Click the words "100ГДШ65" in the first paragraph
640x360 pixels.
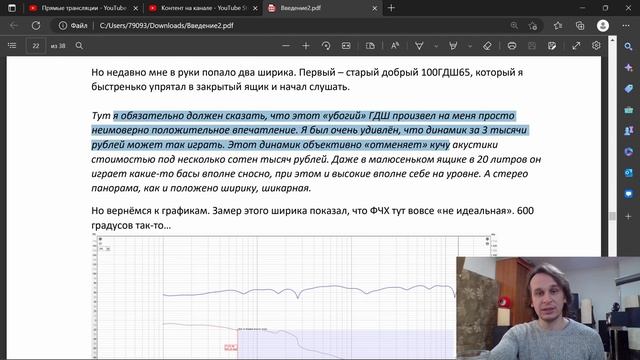[446, 72]
